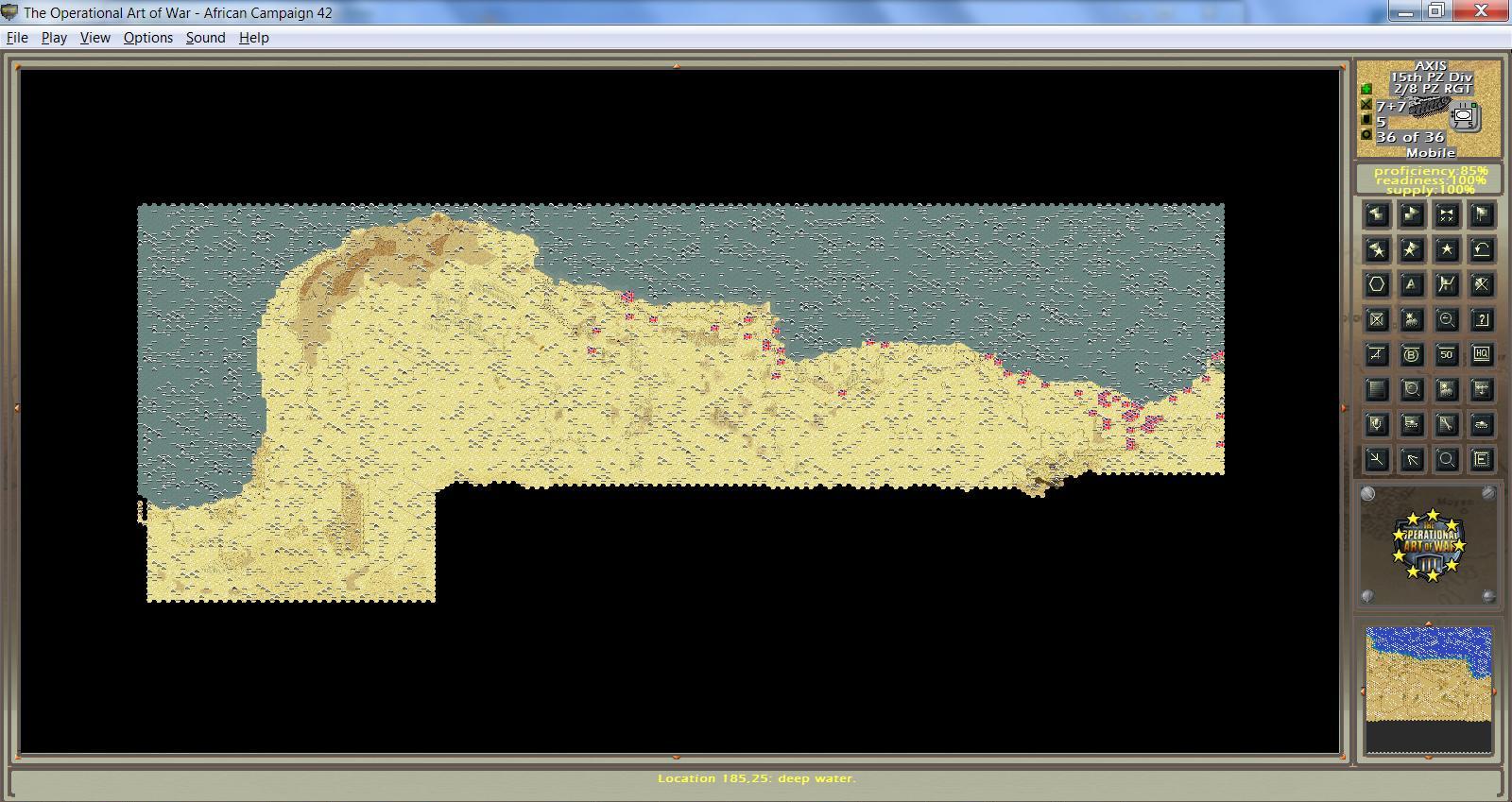The width and height of the screenshot is (1512, 802).
Task: Click the left-pointing arrow unit button
Action: pyautogui.click(x=1377, y=214)
